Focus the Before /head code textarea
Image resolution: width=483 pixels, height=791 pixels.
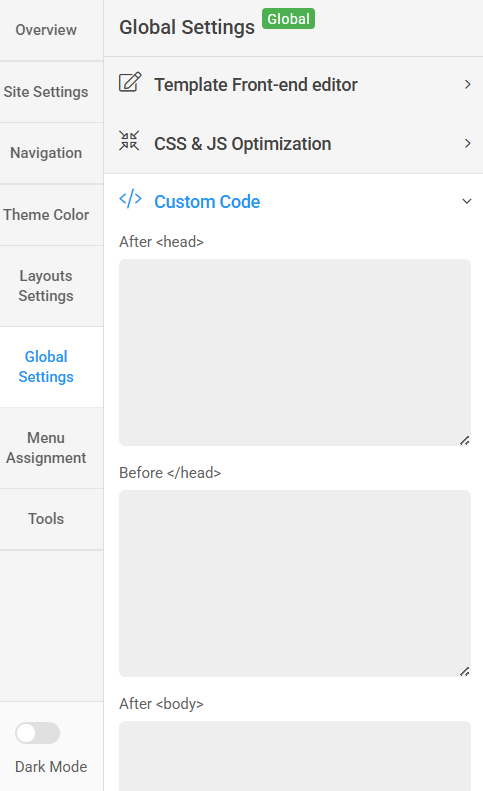click(295, 583)
